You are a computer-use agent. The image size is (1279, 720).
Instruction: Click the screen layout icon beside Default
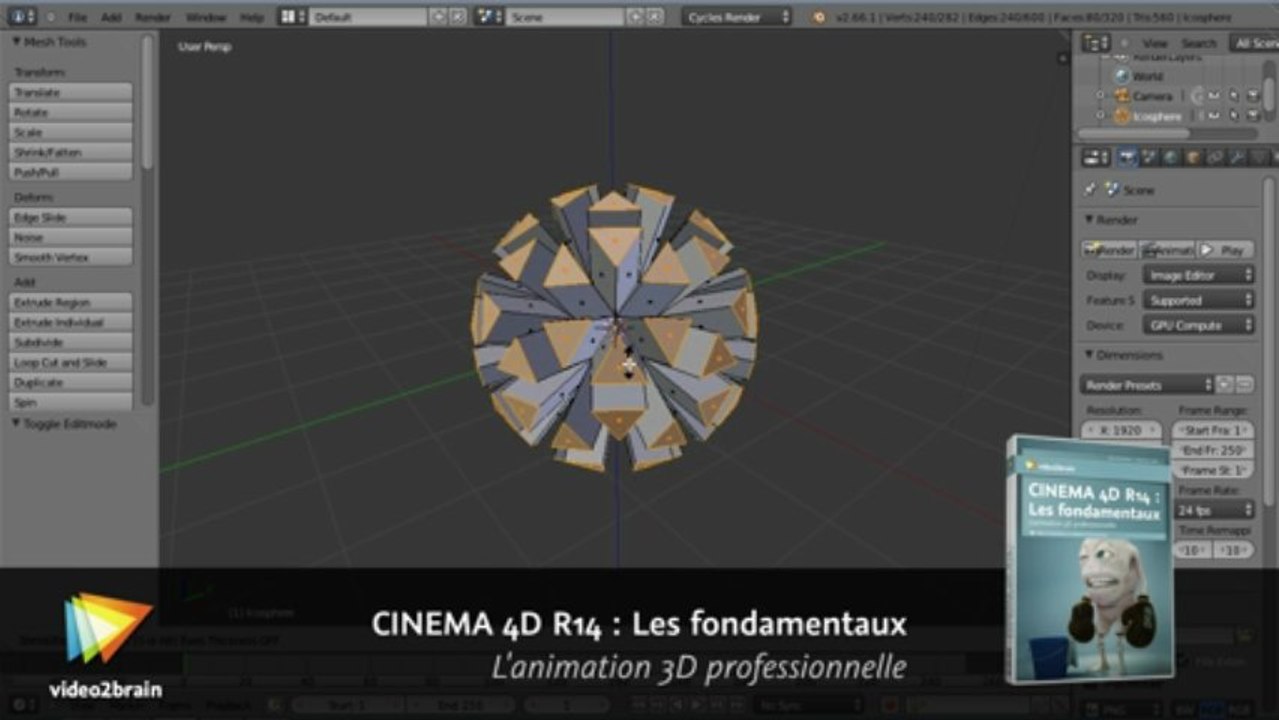point(291,17)
